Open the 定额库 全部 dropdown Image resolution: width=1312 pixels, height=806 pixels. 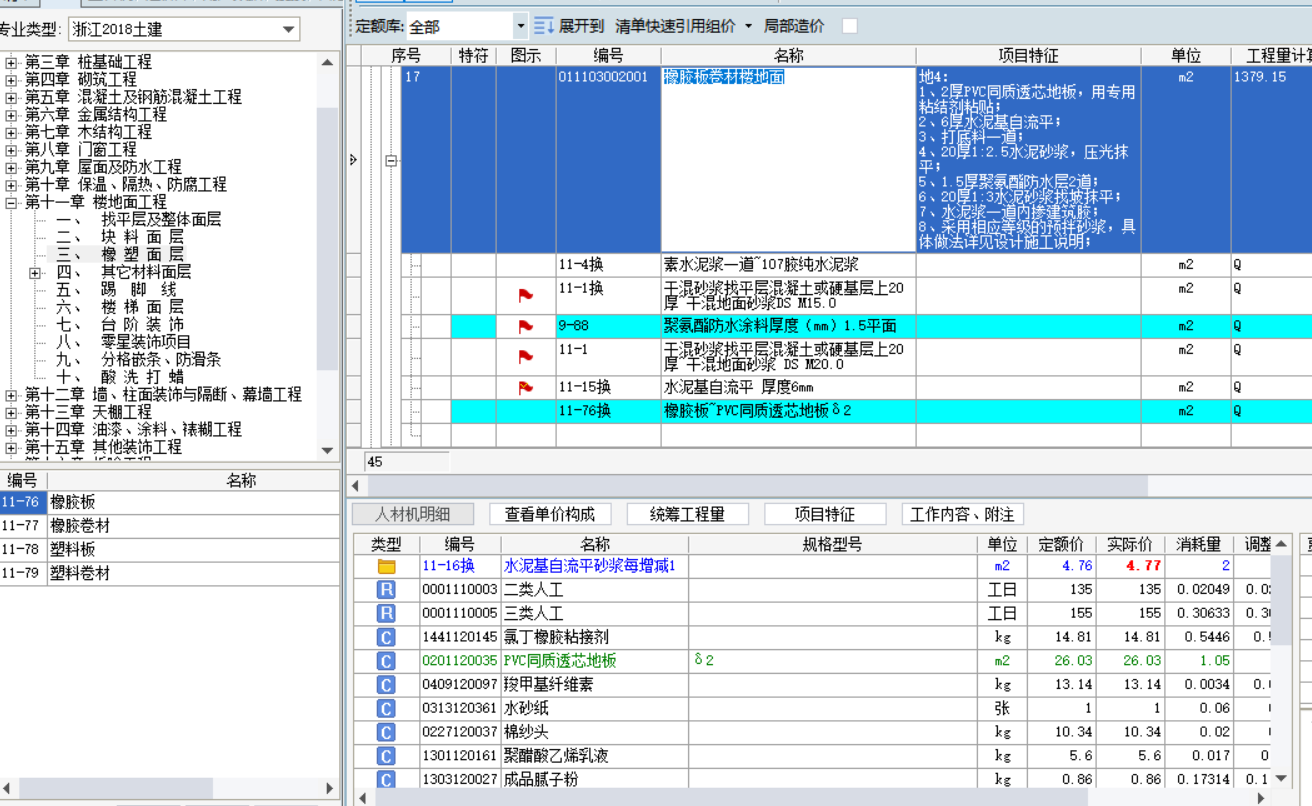(521, 26)
